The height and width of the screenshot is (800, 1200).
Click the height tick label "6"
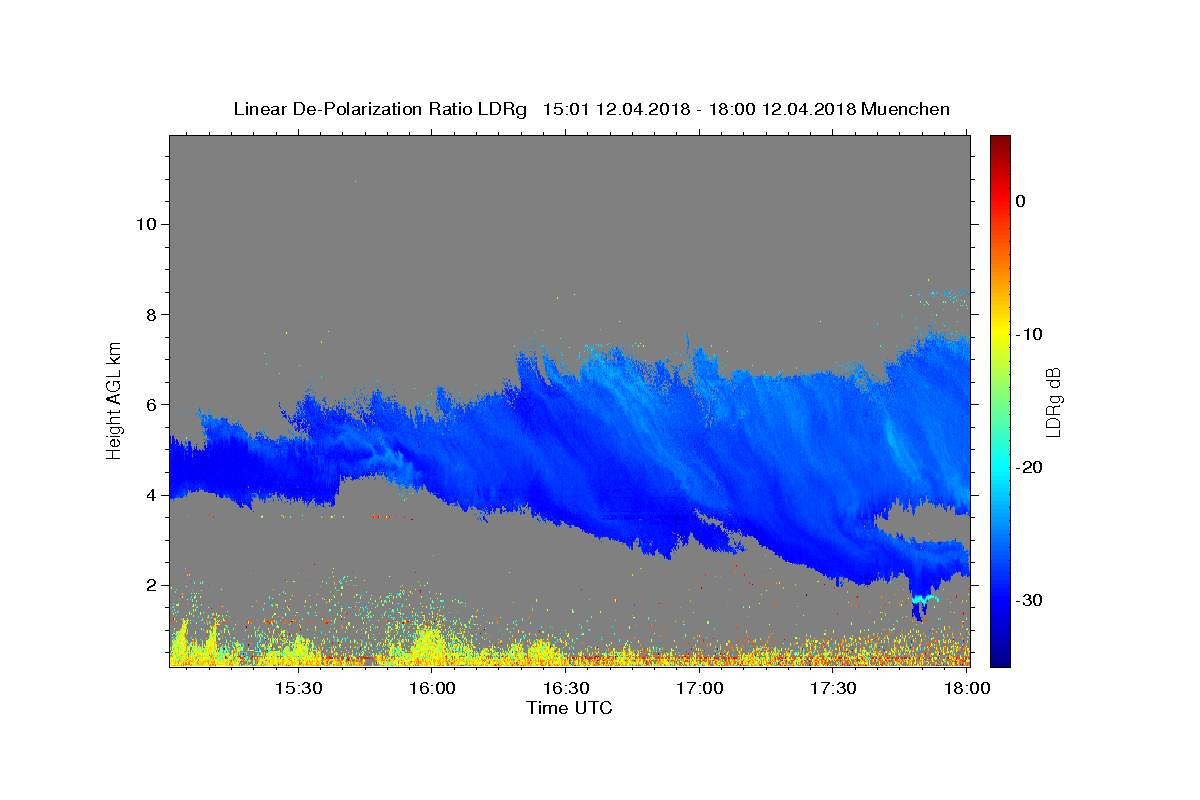tap(150, 404)
